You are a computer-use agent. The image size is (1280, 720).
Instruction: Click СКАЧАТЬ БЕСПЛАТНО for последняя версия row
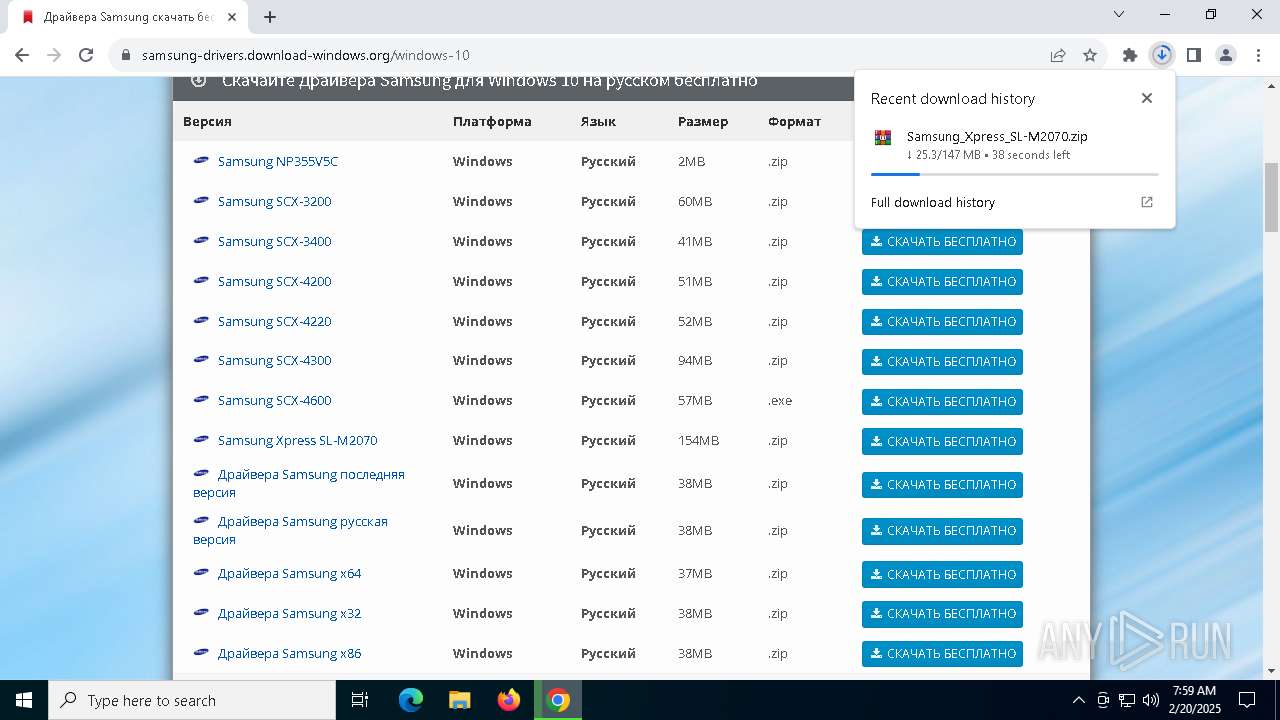coord(942,485)
